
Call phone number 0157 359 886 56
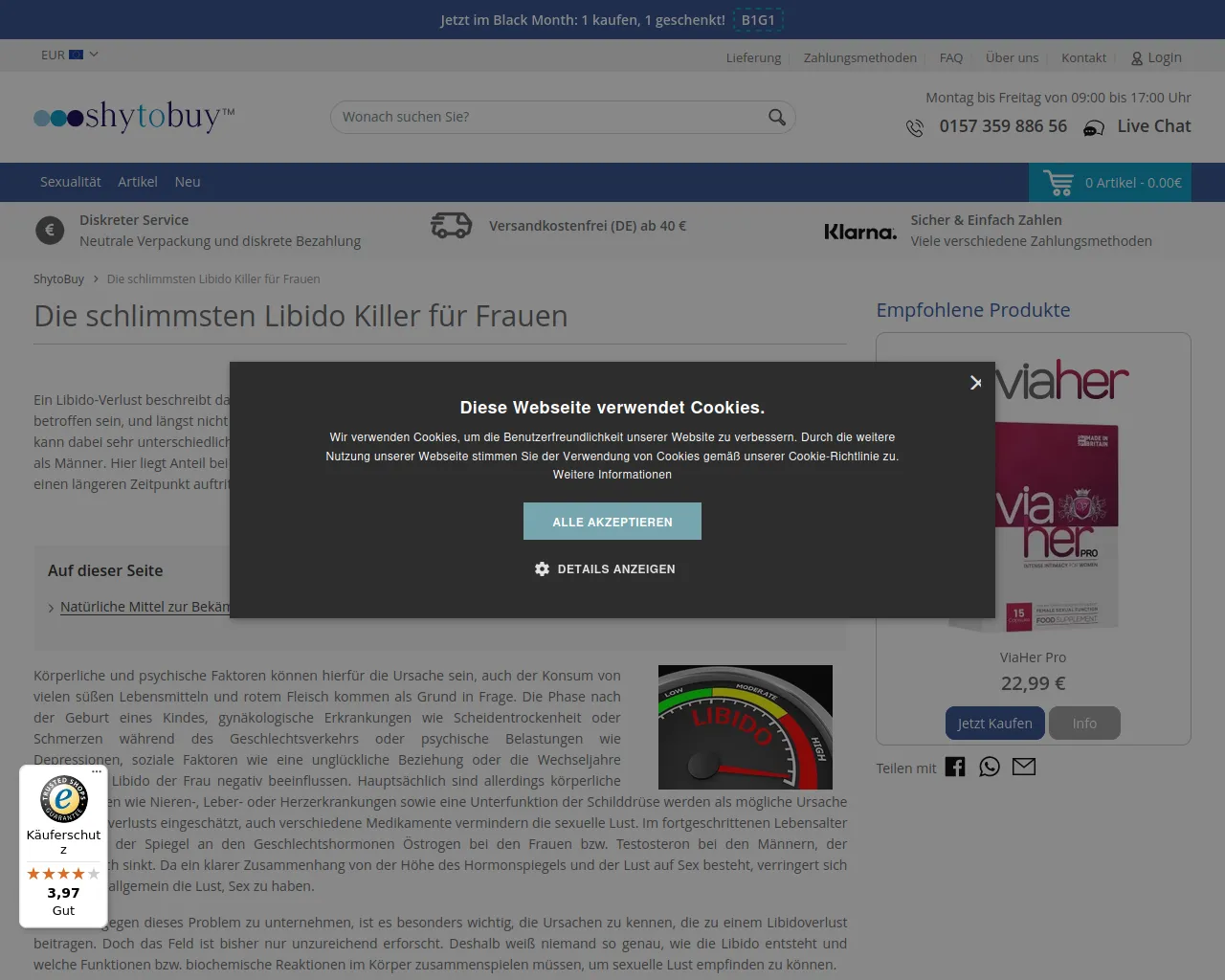(1003, 126)
